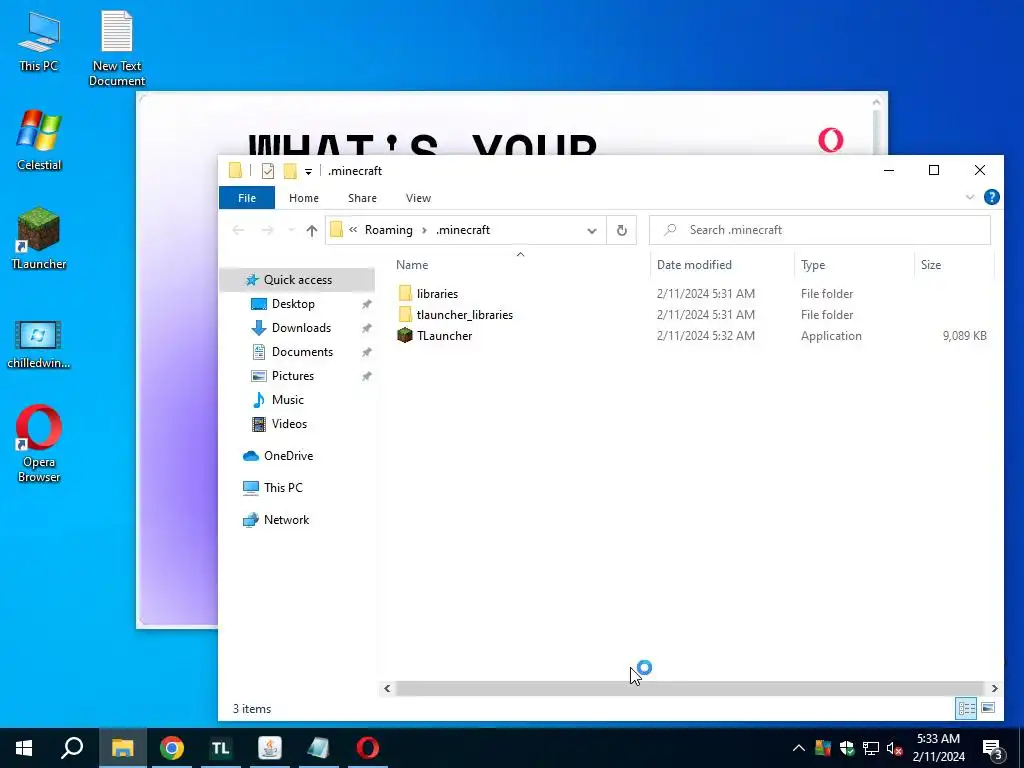This screenshot has height=768, width=1024.
Task: Open Windows Security tray icon
Action: [847, 748]
